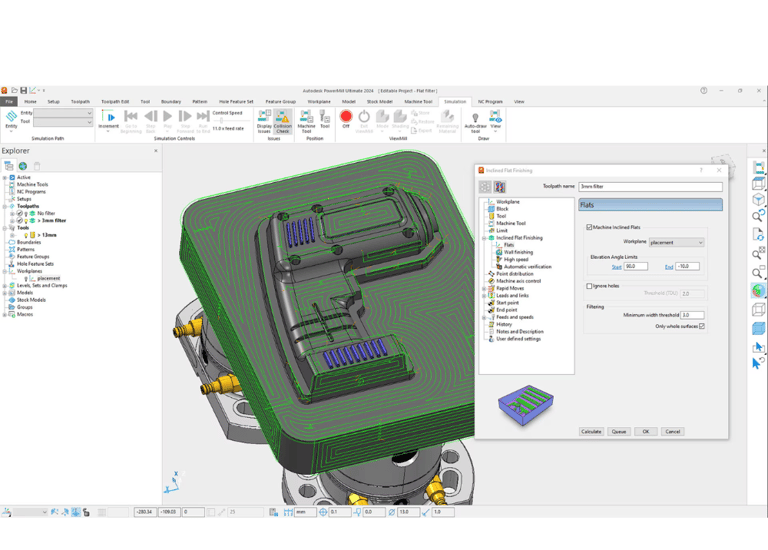Select Wall finishing in dialog tree
This screenshot has height=550, width=768.
coord(518,252)
